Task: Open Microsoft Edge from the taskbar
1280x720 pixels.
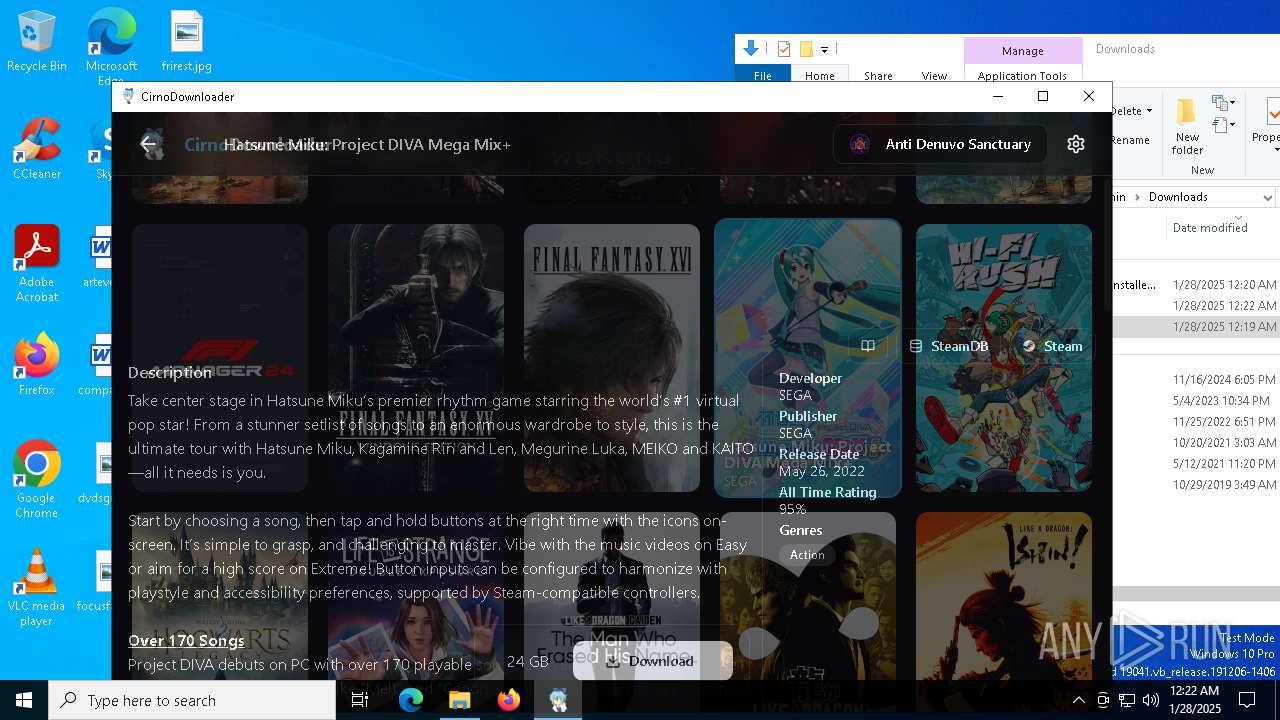Action: click(411, 700)
